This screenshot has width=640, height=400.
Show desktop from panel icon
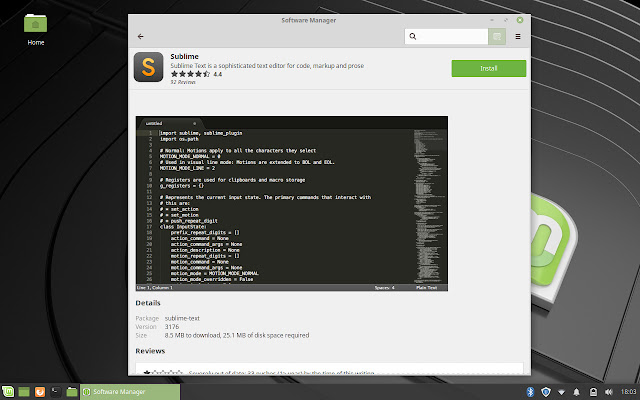click(x=24, y=392)
